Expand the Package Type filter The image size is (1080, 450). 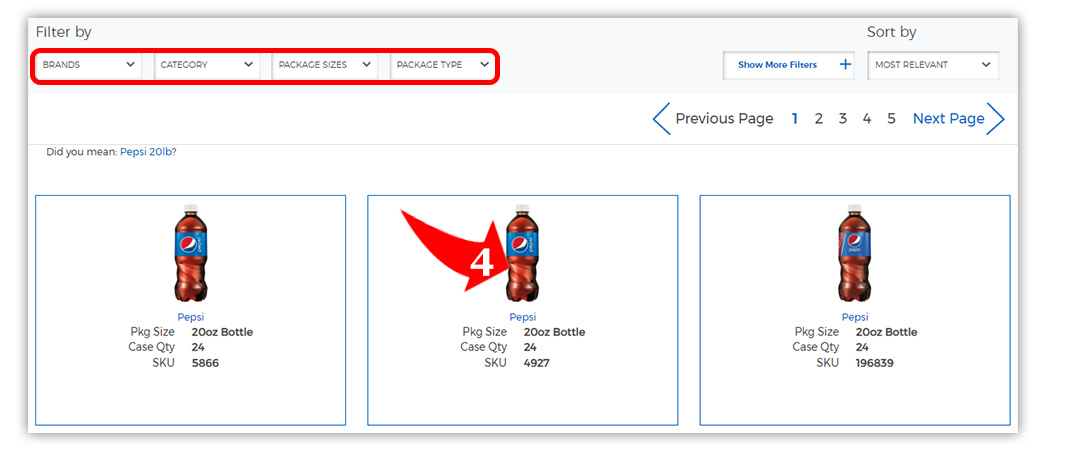(x=442, y=65)
